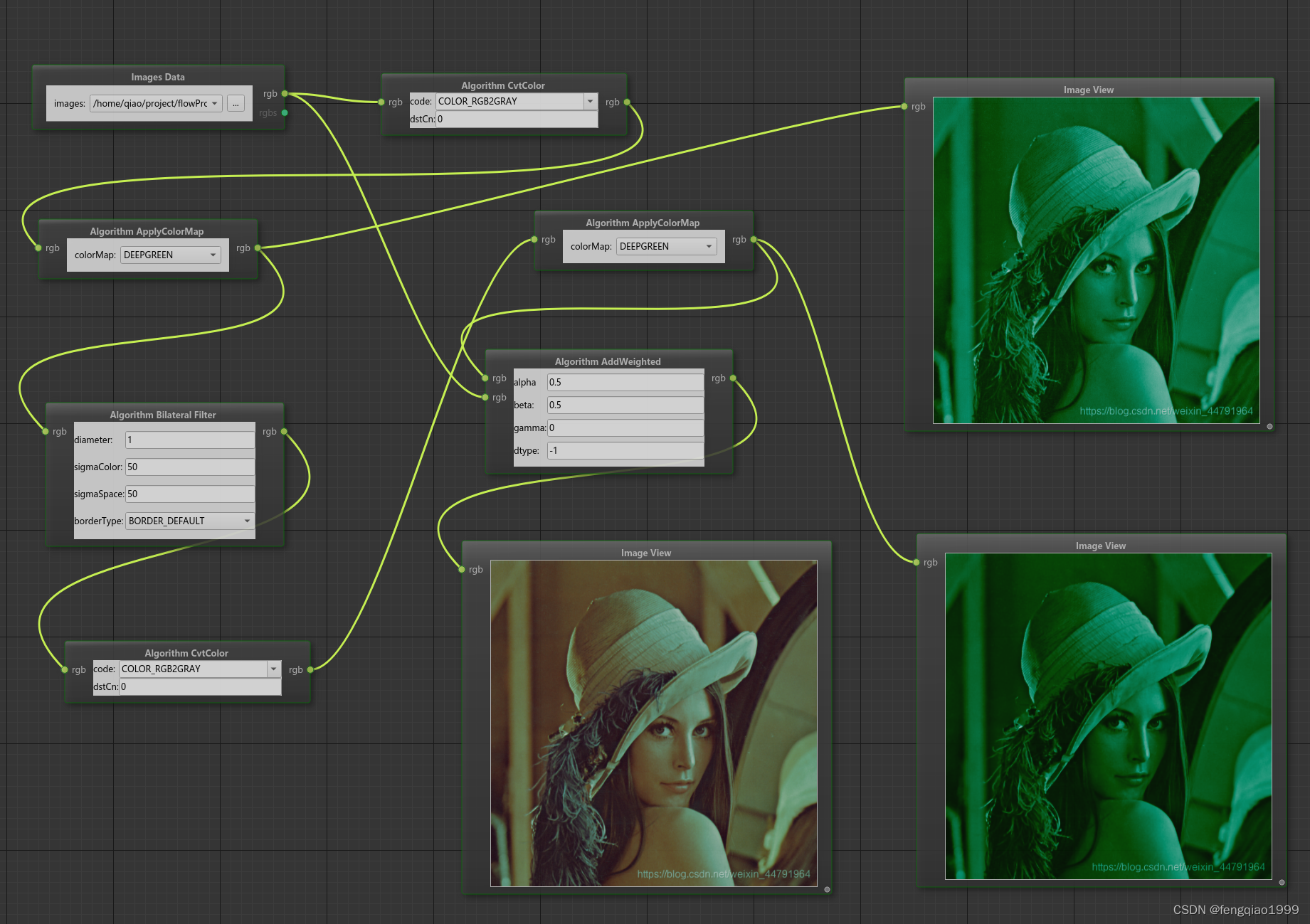Click the beta field in AddWeighted
This screenshot has width=1310, height=924.
point(625,405)
